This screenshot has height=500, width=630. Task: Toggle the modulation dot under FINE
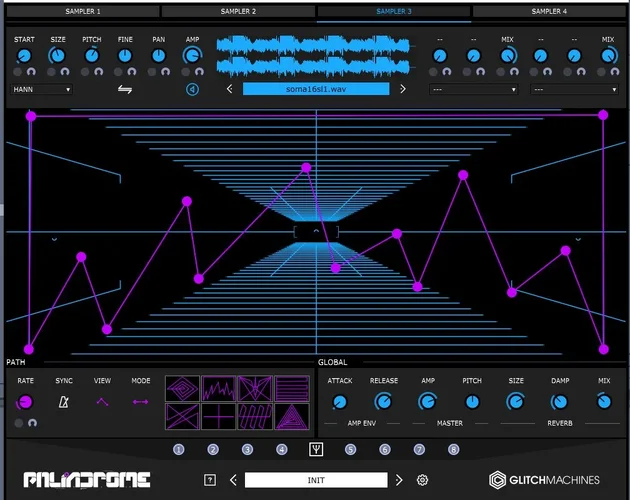pyautogui.click(x=118, y=72)
